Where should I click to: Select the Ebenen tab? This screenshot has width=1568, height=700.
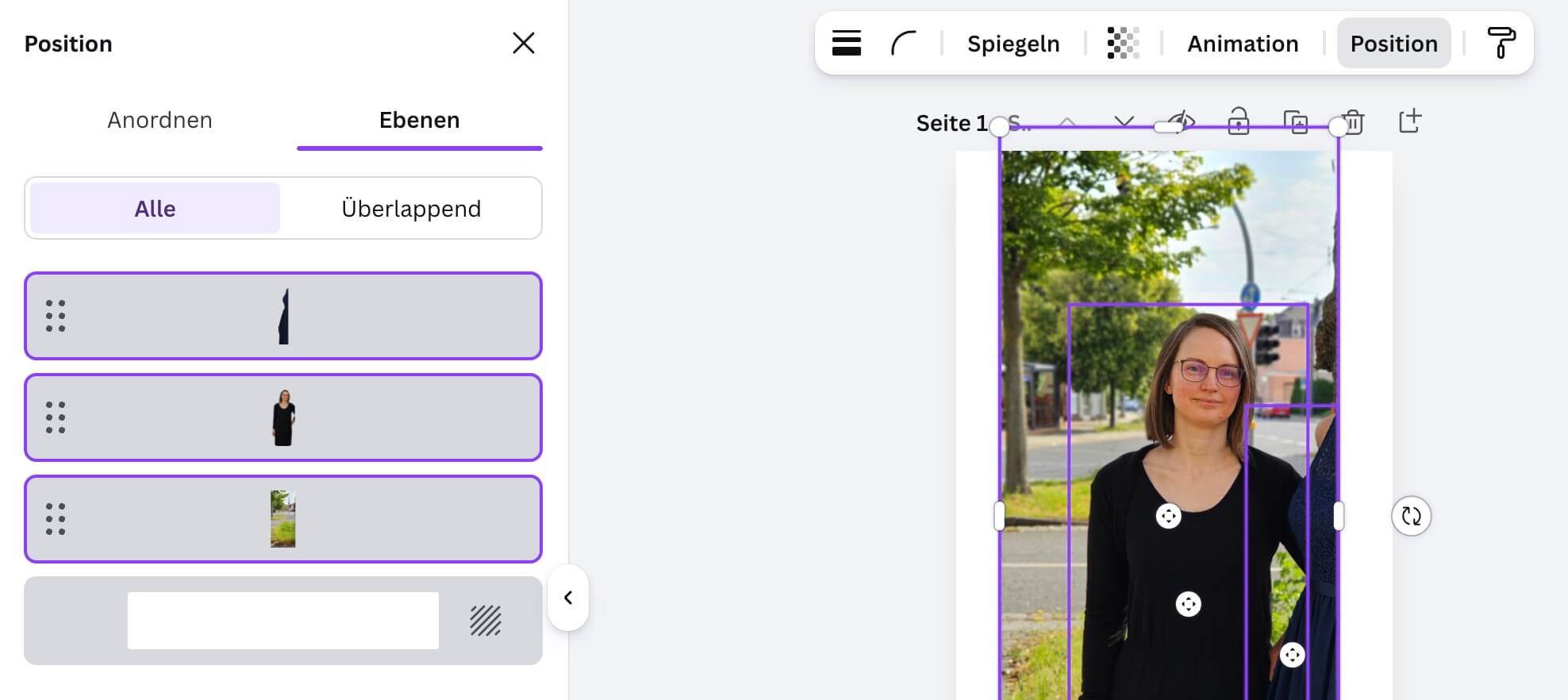[419, 120]
